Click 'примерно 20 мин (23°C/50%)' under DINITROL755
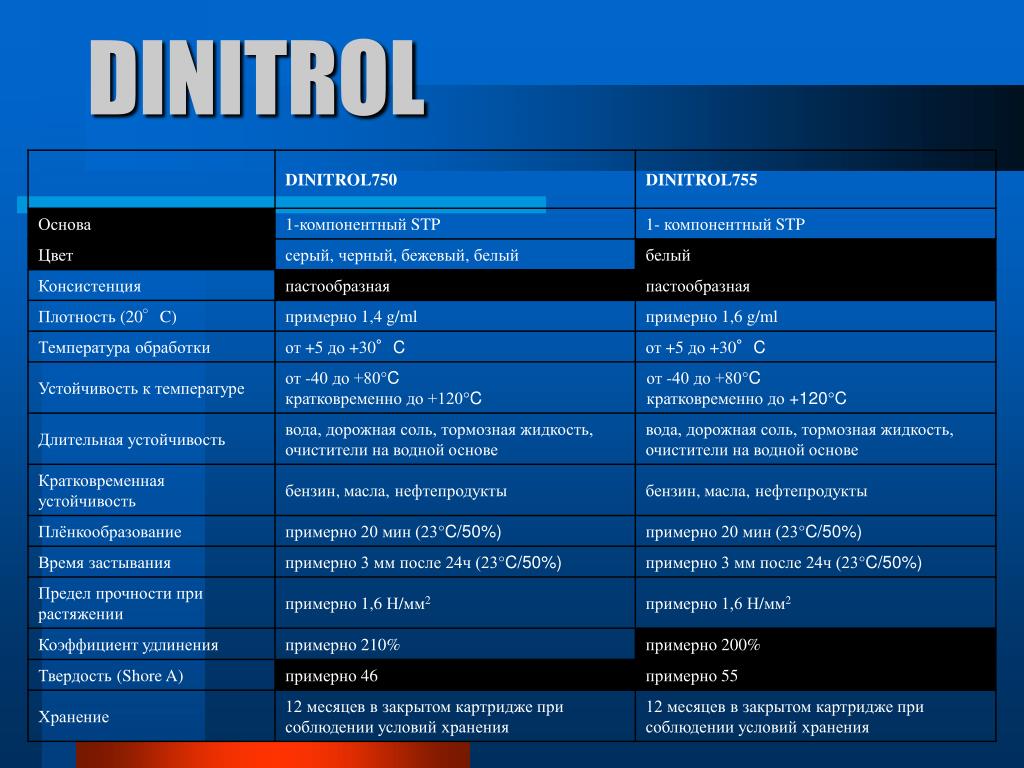 coord(754,532)
